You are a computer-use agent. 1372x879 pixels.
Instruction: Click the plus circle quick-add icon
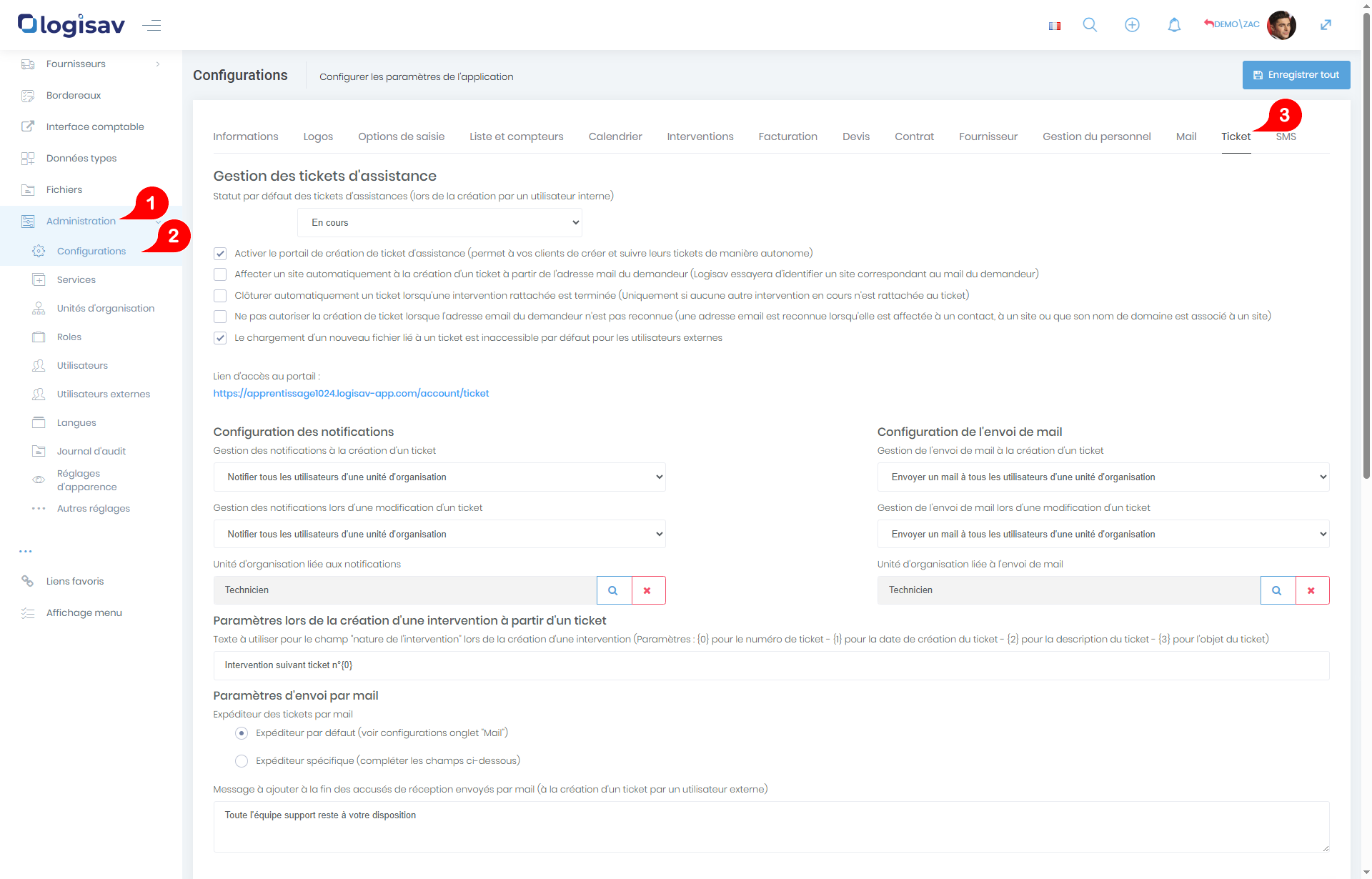tap(1132, 25)
